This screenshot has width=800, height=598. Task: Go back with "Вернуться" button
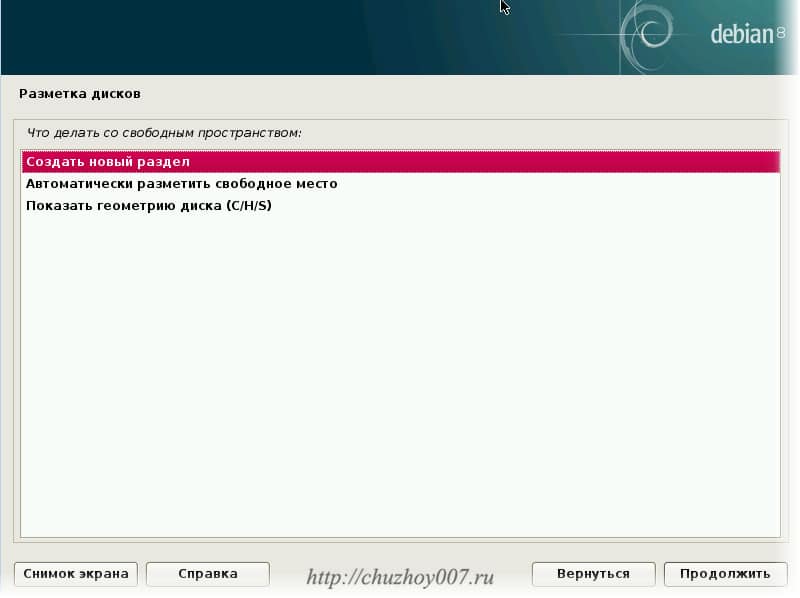click(593, 574)
